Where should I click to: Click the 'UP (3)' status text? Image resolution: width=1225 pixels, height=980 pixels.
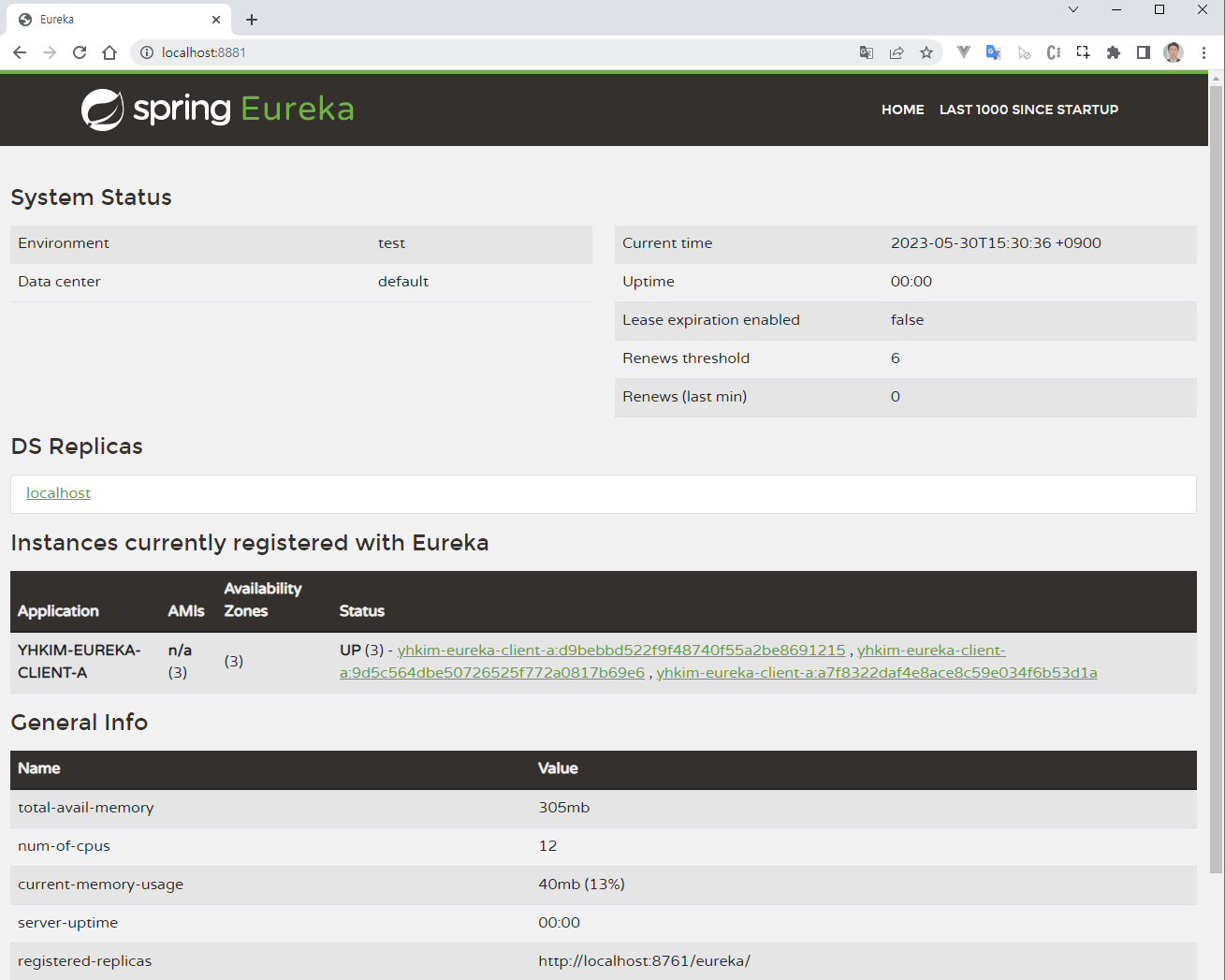362,651
